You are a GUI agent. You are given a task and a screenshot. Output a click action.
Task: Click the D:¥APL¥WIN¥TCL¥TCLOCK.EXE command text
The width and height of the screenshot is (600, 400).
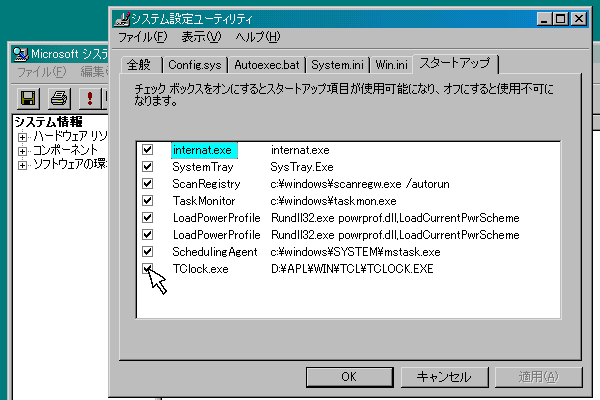[x=352, y=269]
